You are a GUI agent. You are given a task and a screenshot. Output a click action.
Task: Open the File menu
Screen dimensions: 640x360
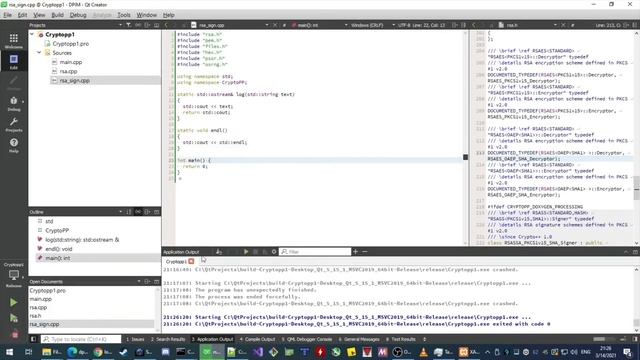8,15
